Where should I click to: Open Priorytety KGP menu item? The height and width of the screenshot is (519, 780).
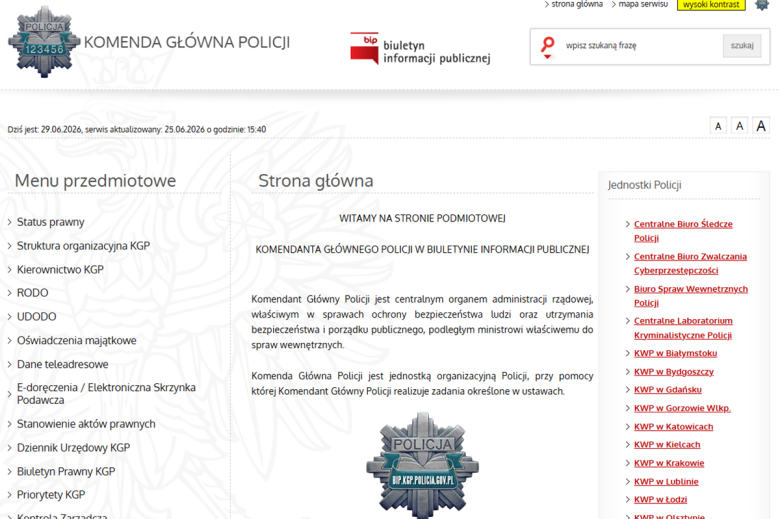(51, 495)
